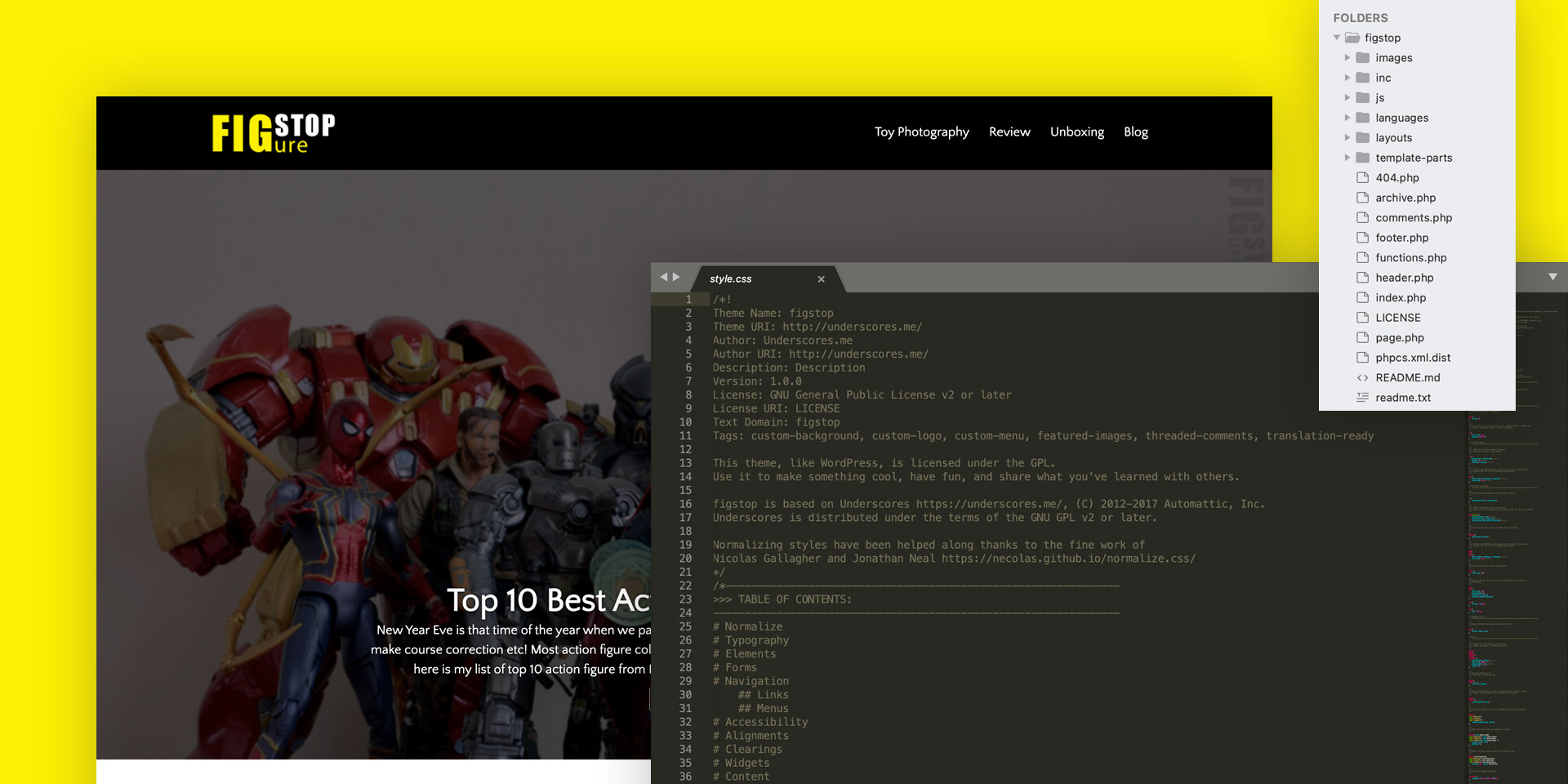The width and height of the screenshot is (1568, 784).
Task: Navigate forward using the right arrow icon
Action: [x=677, y=276]
